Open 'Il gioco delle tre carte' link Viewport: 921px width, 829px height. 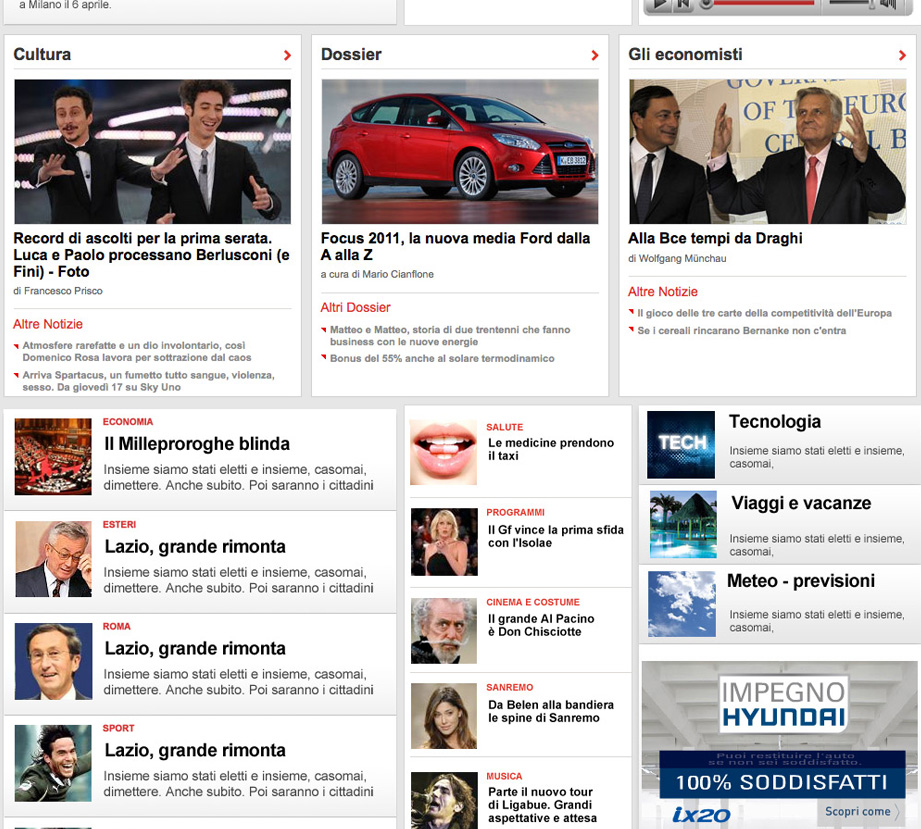765,313
